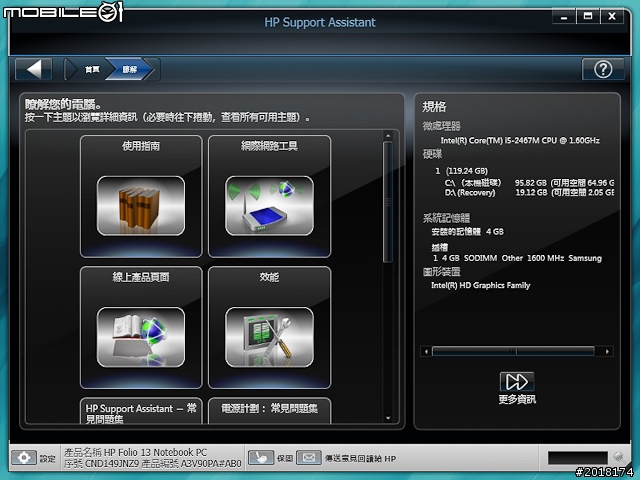Maximize the HP Support Assistant window
Viewport: 640px width, 480px height.
(x=588, y=17)
